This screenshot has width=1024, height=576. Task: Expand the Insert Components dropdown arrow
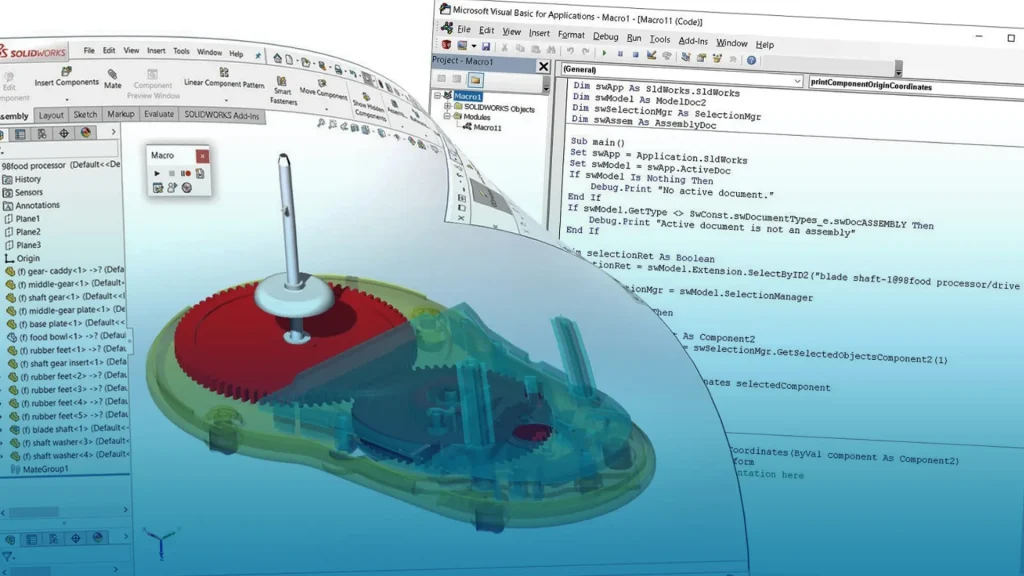coord(67,99)
